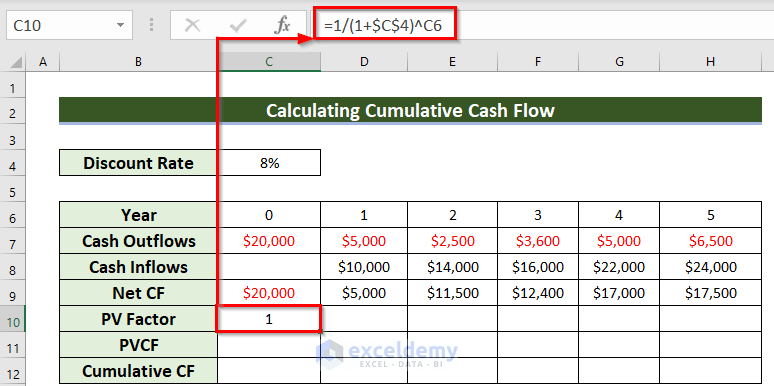Select column H header
Screen dimensions: 774x386
click(710, 62)
